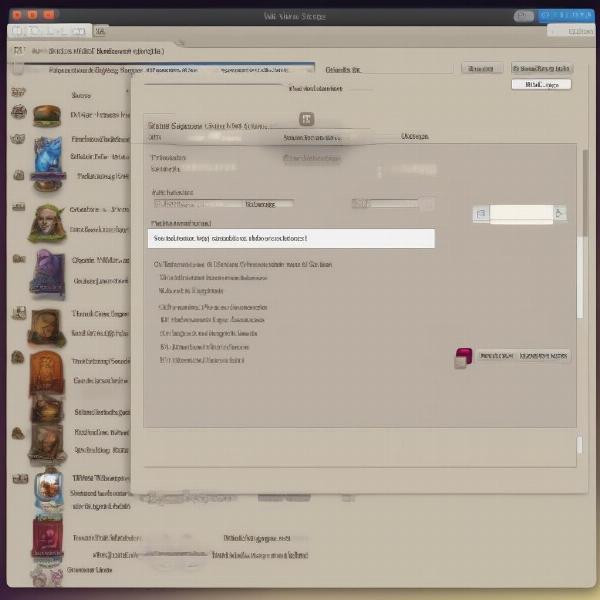Click inside the pale yellow input field

521,214
